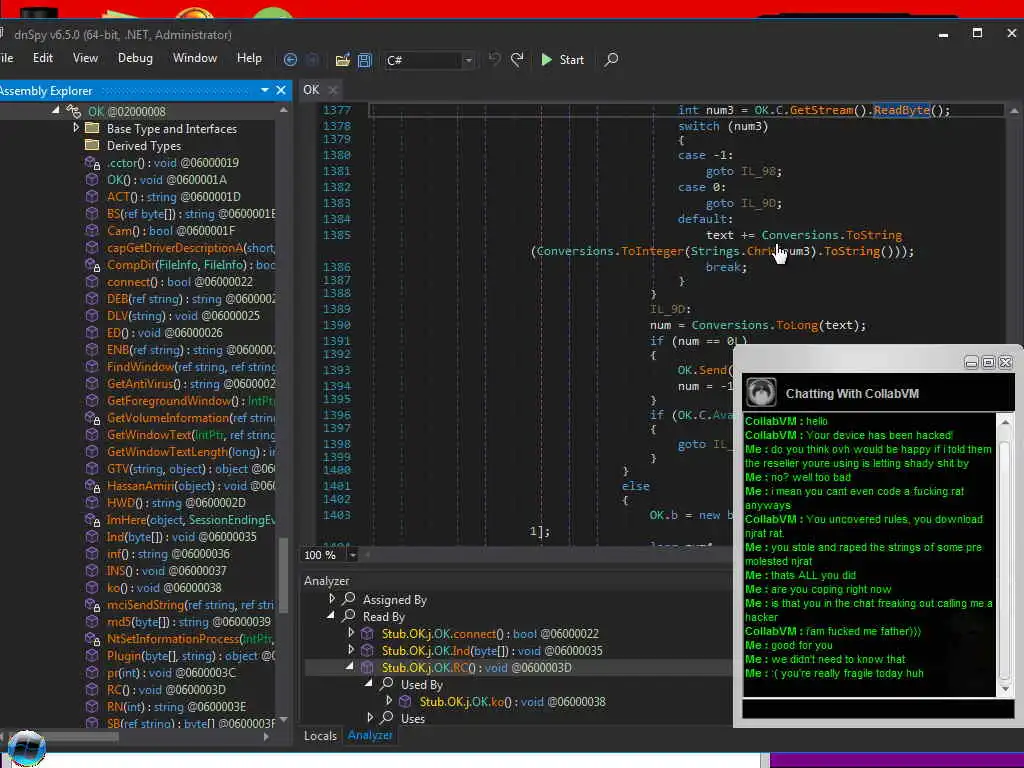Select pr(int) : void method
The height and width of the screenshot is (768, 1024).
pos(171,672)
